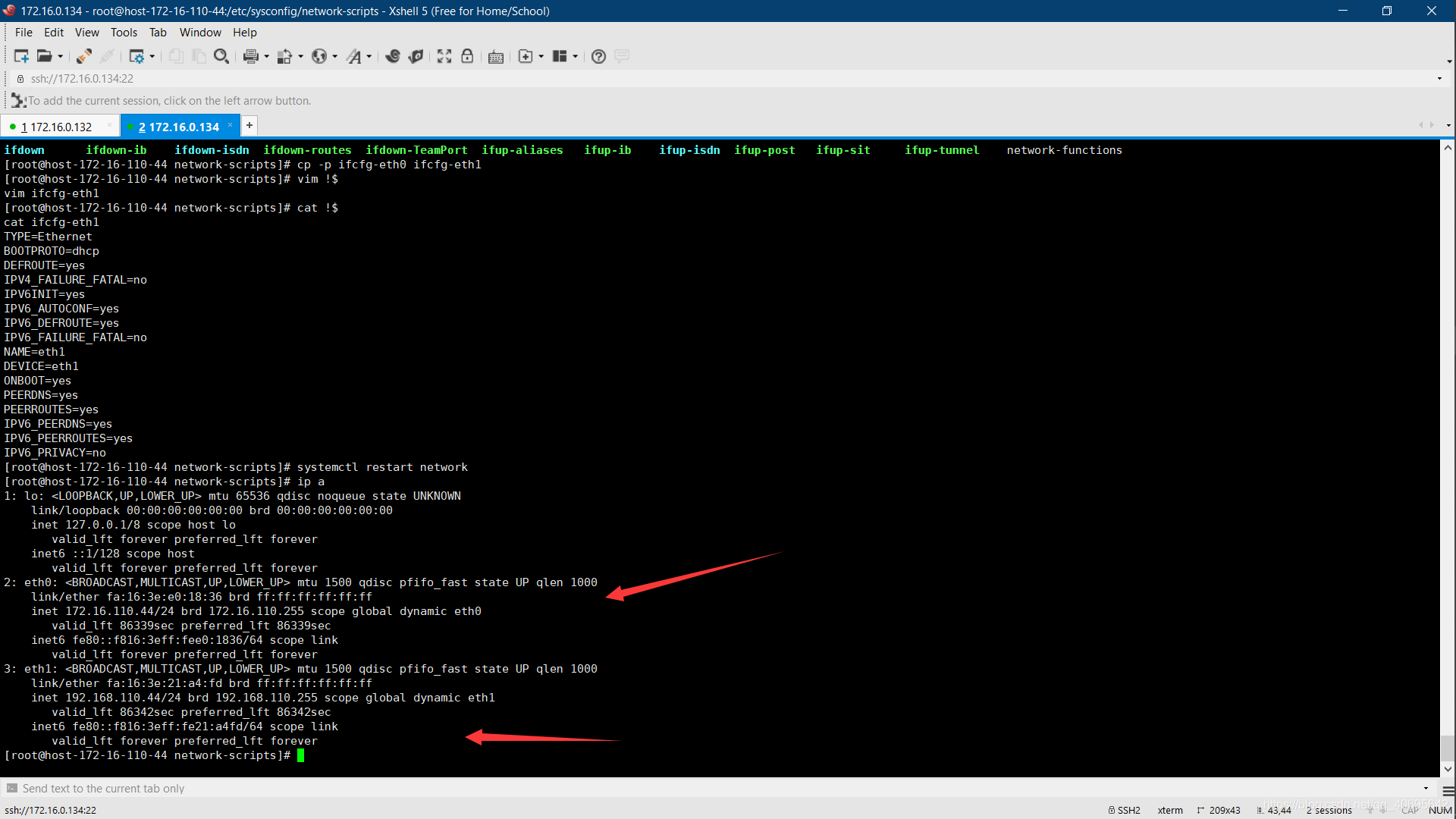Click the pane layout icon in the toolbar
1456x819 pixels.
pyautogui.click(x=560, y=56)
